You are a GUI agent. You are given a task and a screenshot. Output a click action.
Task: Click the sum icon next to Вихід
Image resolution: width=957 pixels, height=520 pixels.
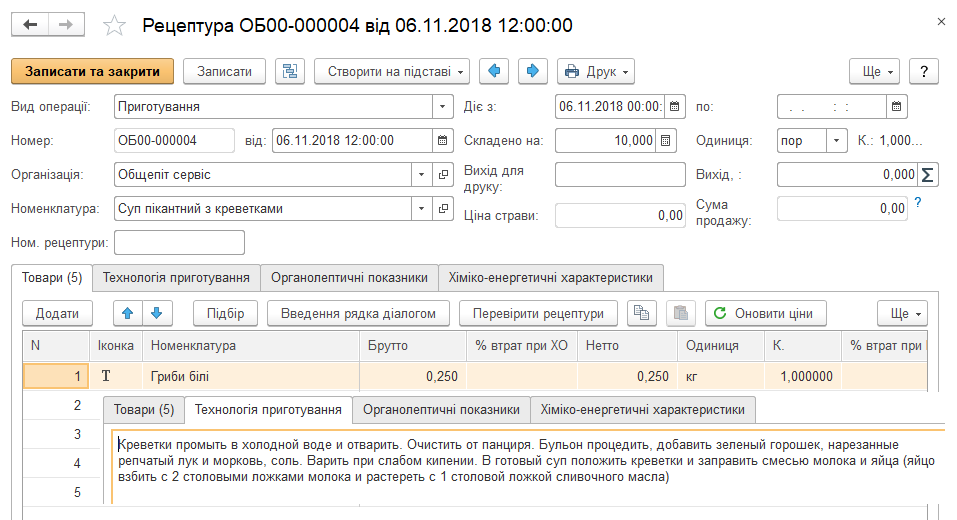929,175
